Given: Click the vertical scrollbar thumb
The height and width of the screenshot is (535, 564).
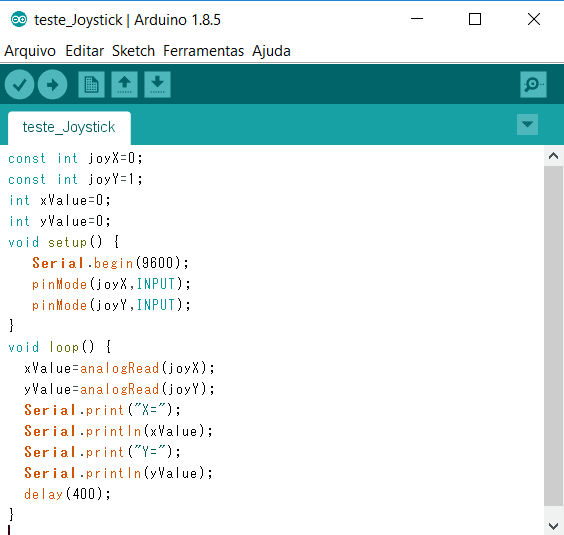Looking at the screenshot, I should [554, 335].
